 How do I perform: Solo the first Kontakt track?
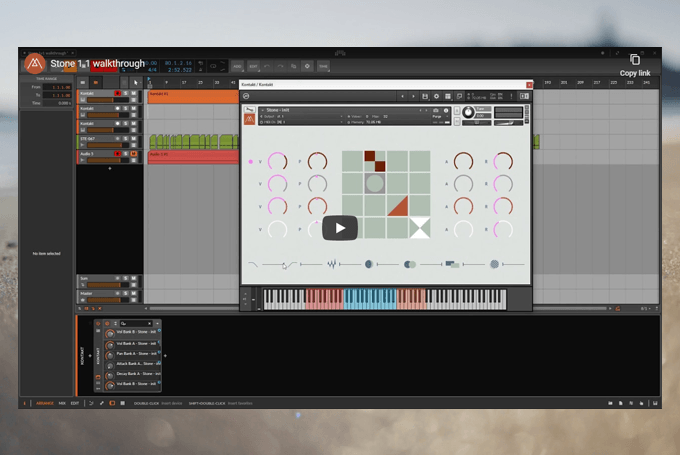pos(125,93)
